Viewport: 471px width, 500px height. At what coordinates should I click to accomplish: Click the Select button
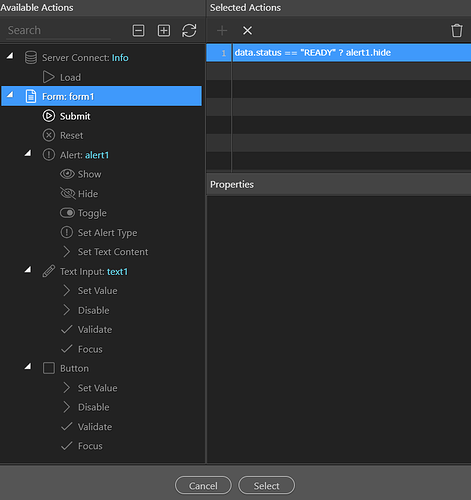pos(266,485)
